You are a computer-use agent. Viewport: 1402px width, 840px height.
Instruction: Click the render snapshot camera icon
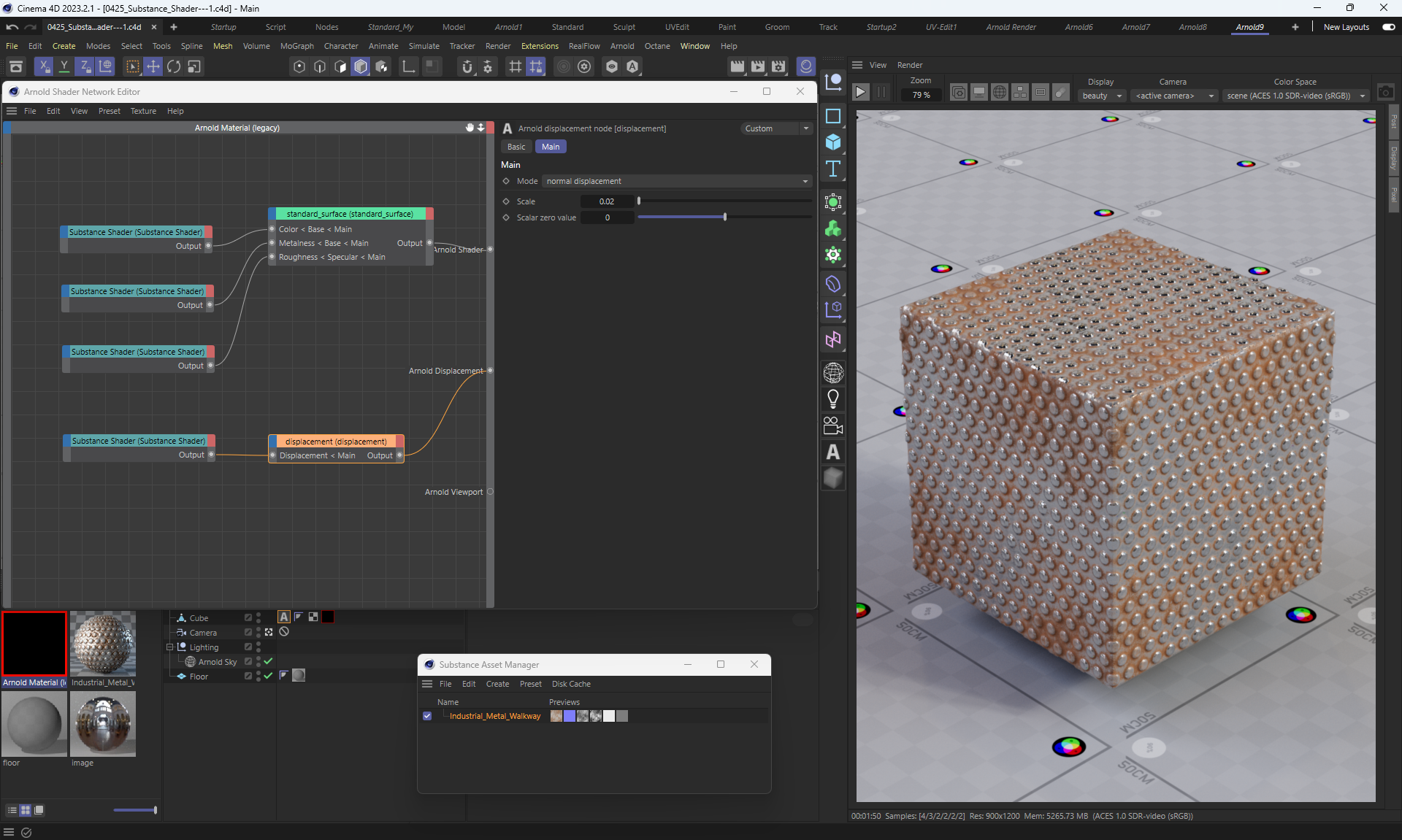1385,93
